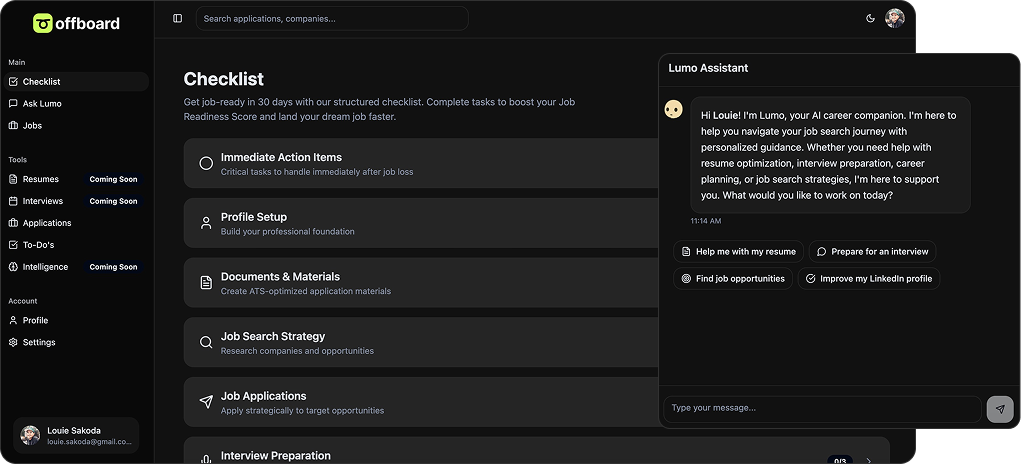
Task: Expand Immediate Action Items section
Action: pyautogui.click(x=420, y=163)
